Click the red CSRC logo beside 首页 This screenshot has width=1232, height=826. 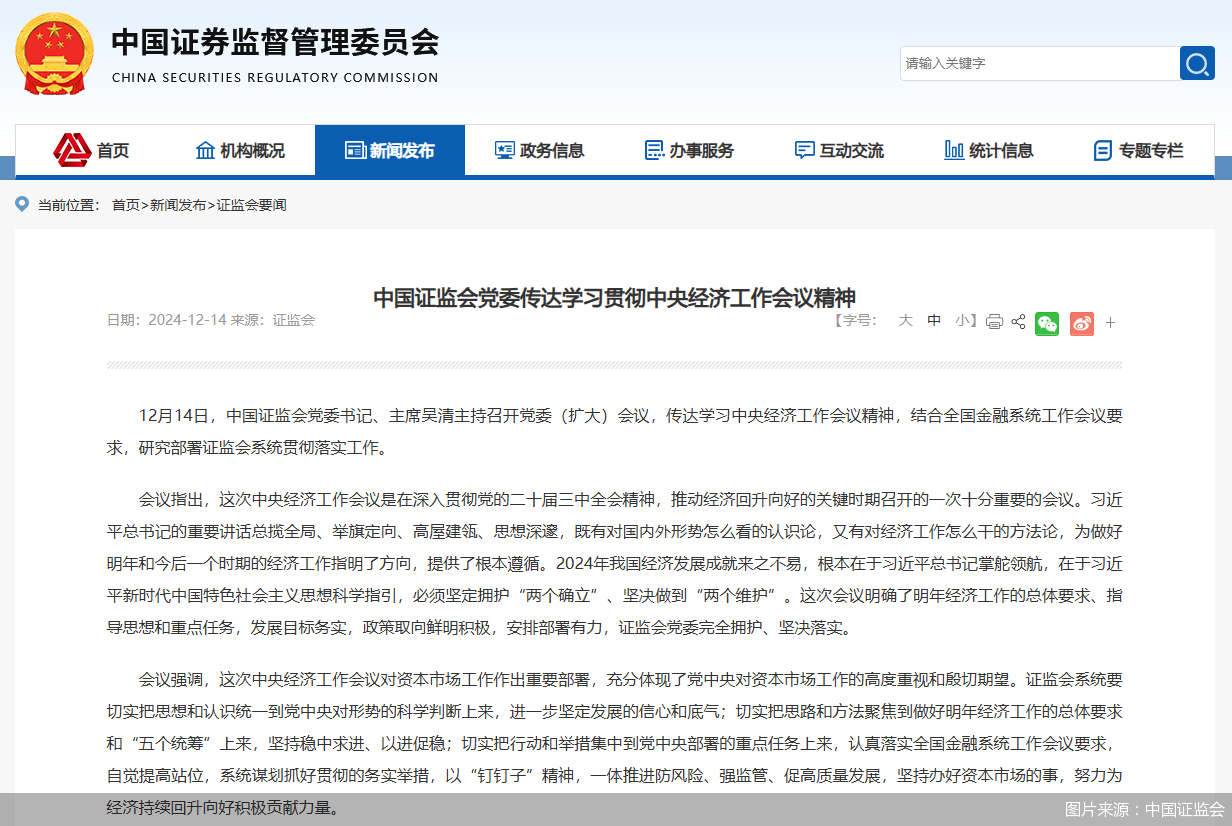72,150
